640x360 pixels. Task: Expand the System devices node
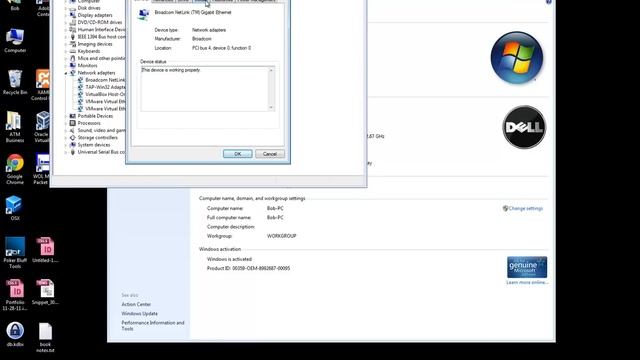pyautogui.click(x=66, y=145)
